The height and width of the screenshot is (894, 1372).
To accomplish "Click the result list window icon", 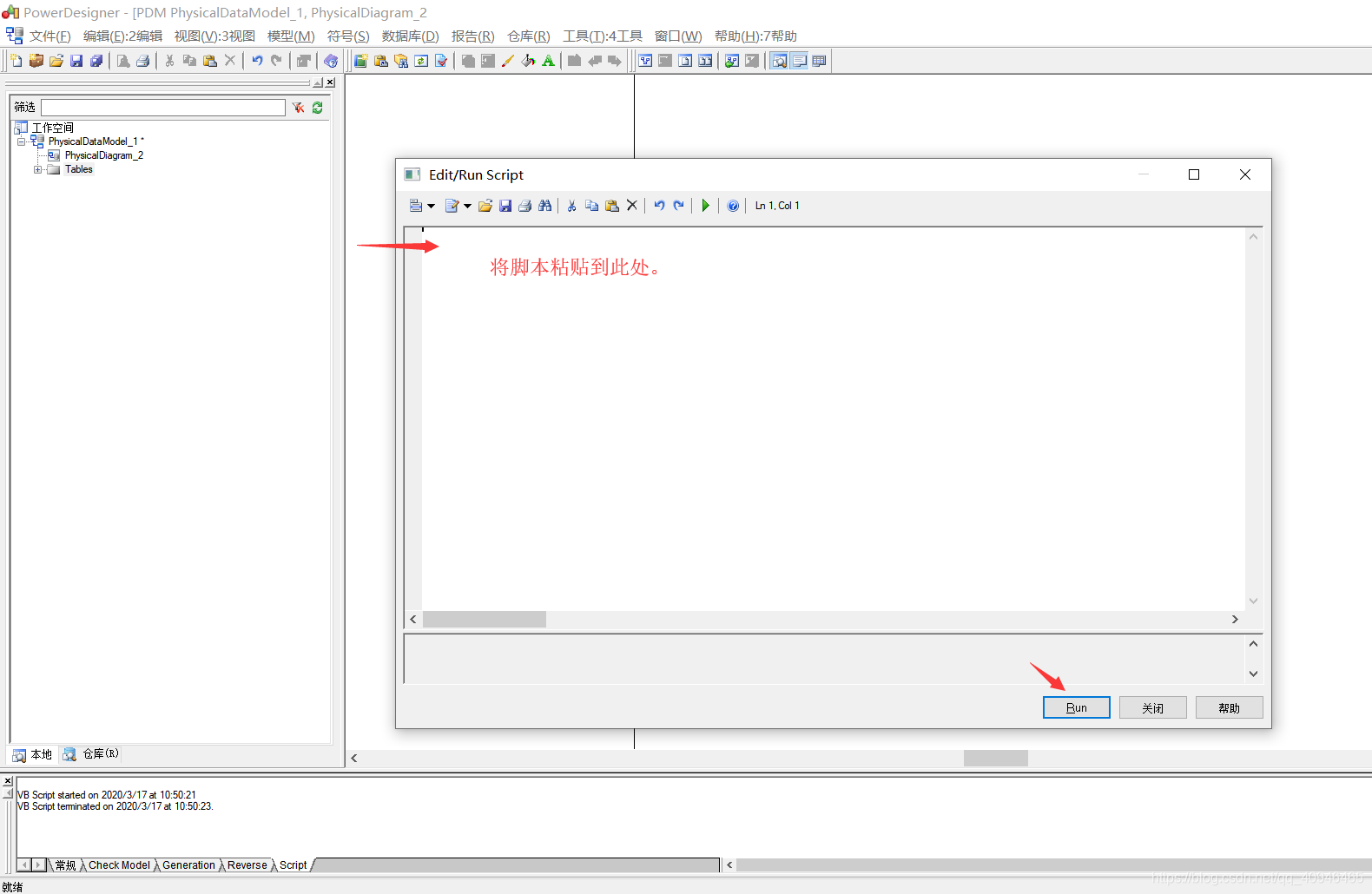I will point(819,61).
